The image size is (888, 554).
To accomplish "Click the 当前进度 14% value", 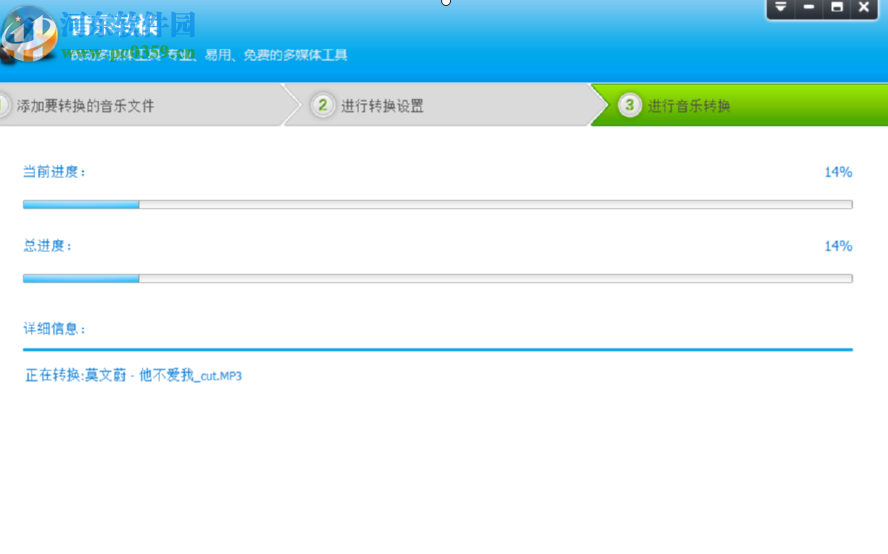I will click(x=838, y=172).
